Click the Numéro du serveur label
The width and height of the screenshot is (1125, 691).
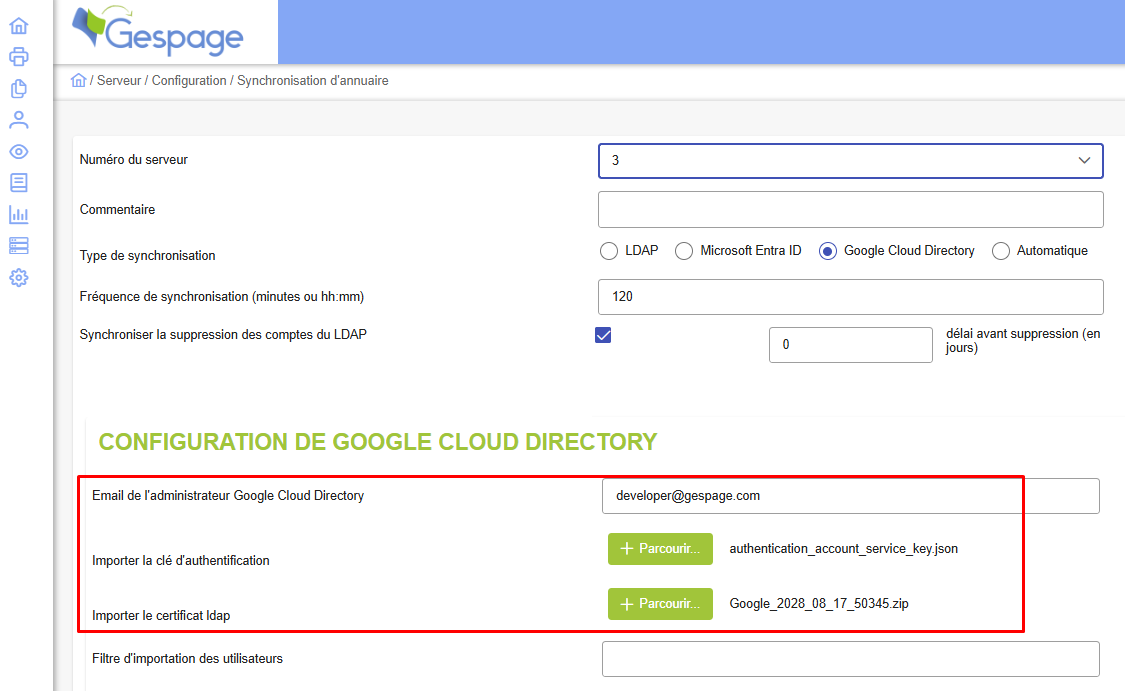tap(133, 159)
